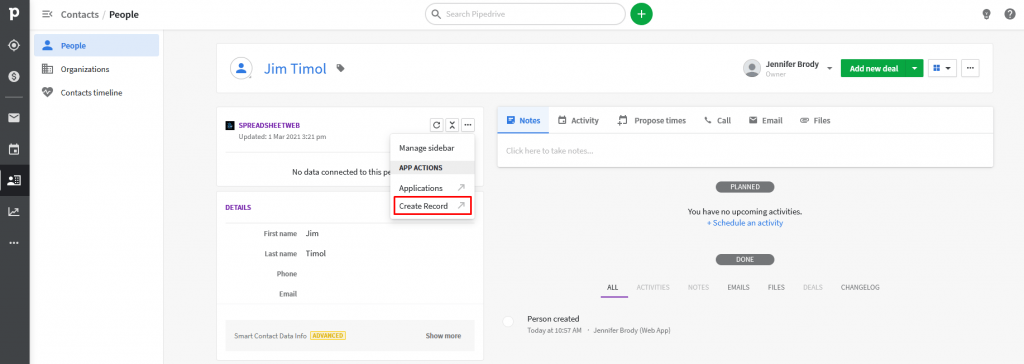Click the Jim Timol name heading
This screenshot has width=1024, height=364.
pos(295,69)
